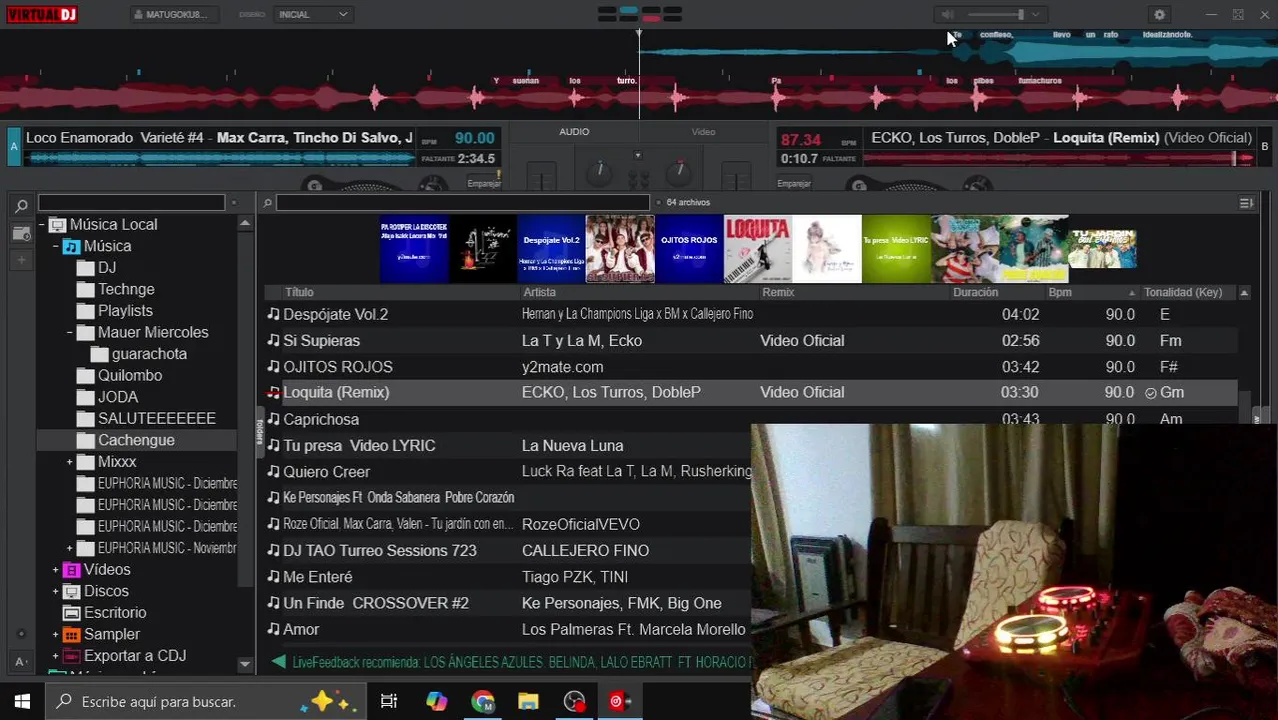Select the Techno folder 'Technge'
Viewport: 1278px width, 720px height.
click(x=126, y=289)
